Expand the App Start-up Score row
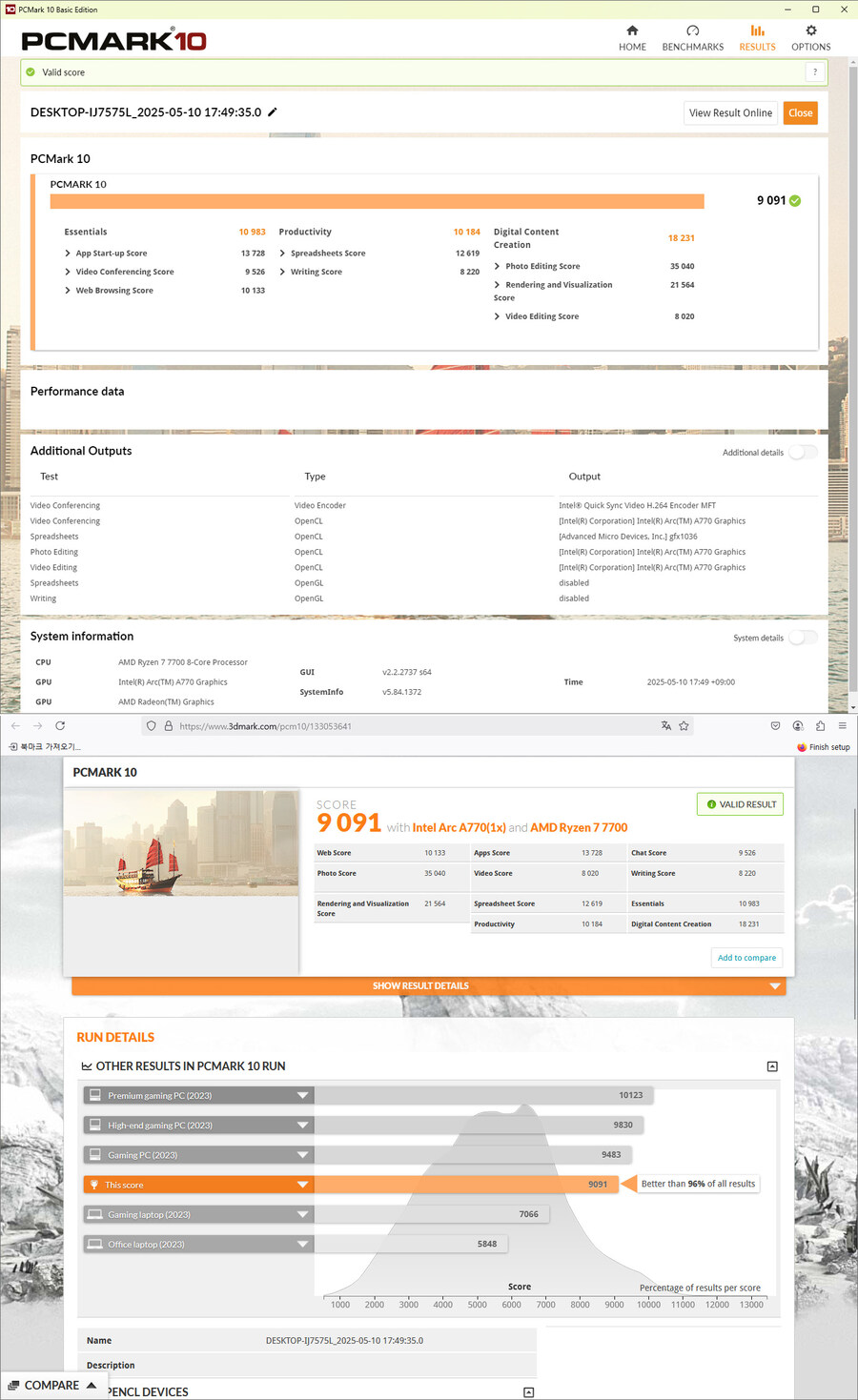 point(68,254)
